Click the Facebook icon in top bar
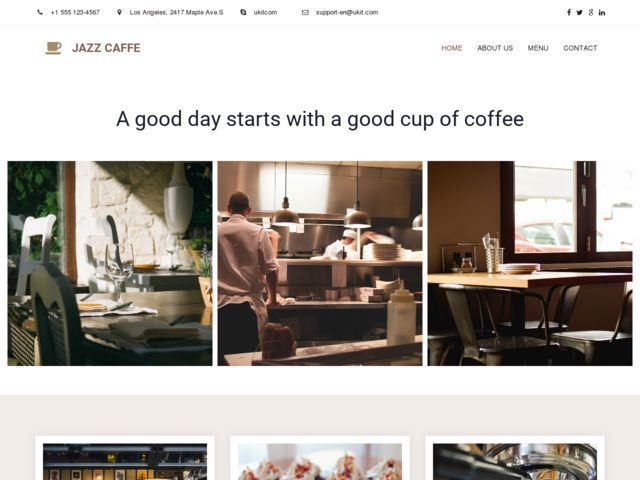640x480 pixels. point(569,13)
